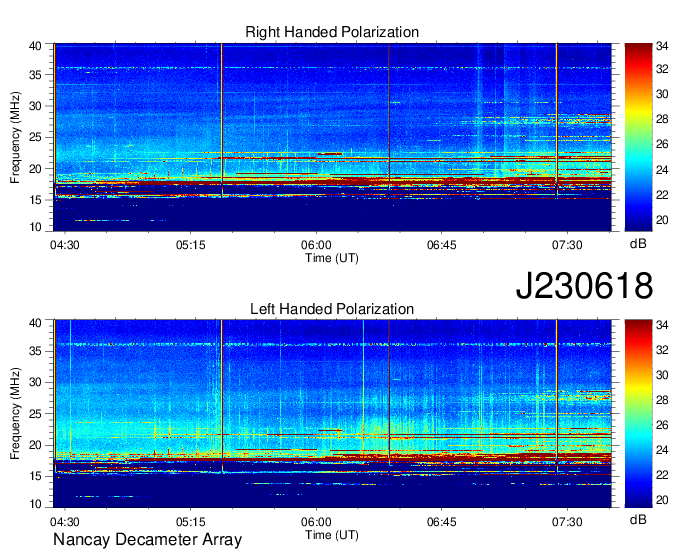Click inside the Left Handed Polarization spectrogram
The image size is (680, 552).
(x=332, y=414)
